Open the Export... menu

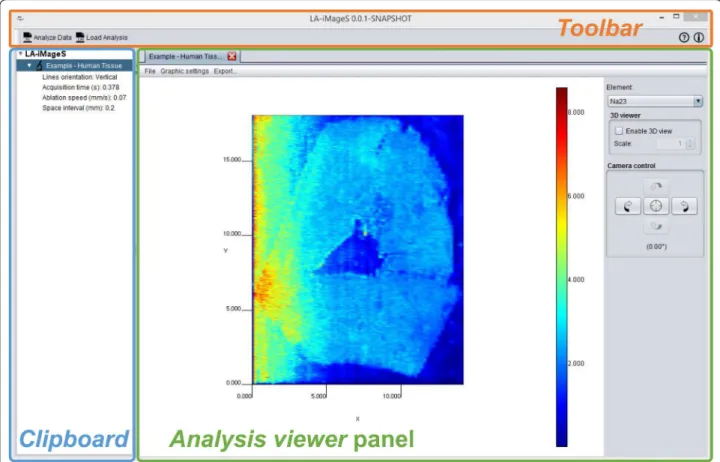point(225,71)
